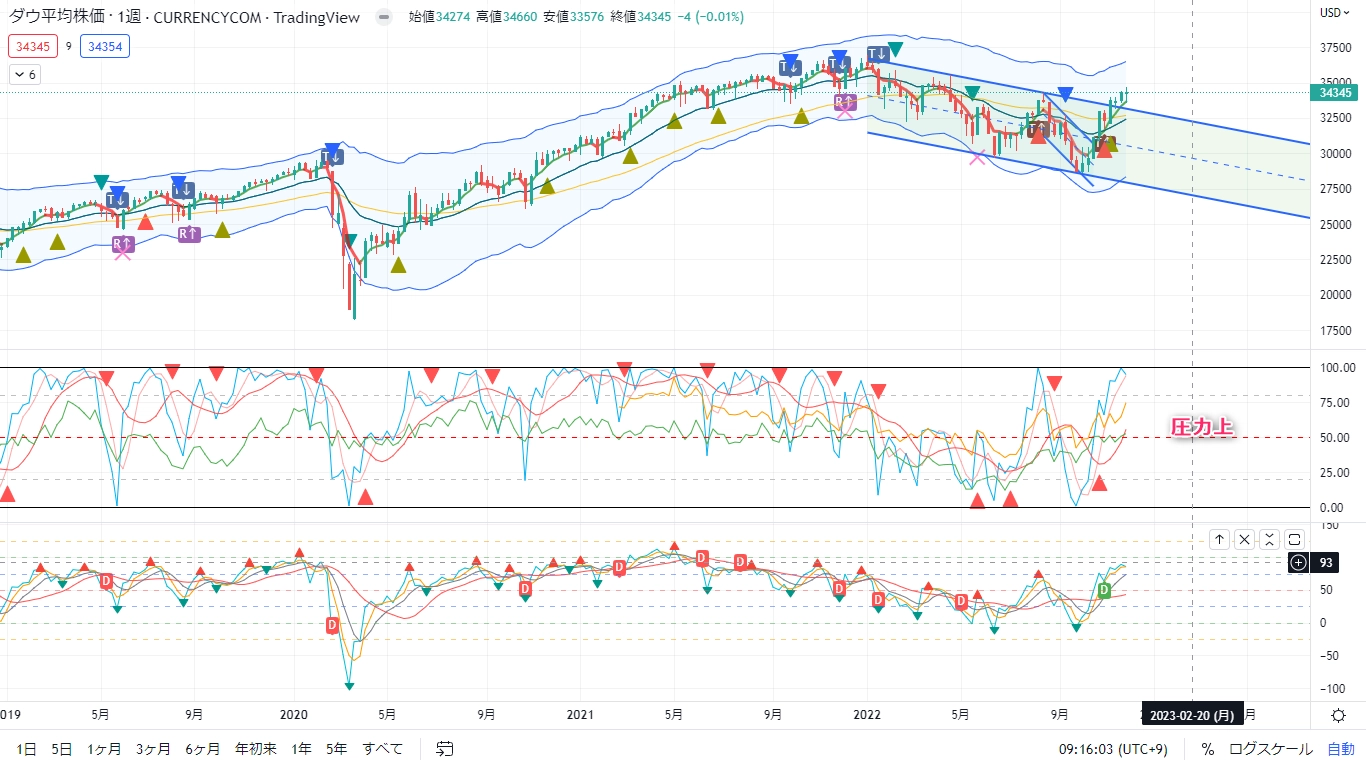Move indicator pane up with arrow icon
1366x768 pixels.
tap(1219, 540)
